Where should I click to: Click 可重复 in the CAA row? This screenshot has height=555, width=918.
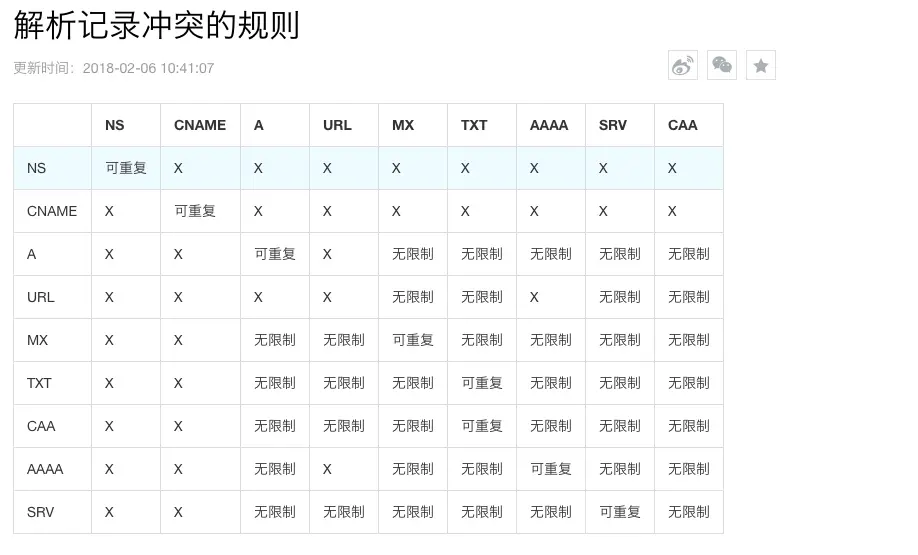[x=482, y=426]
